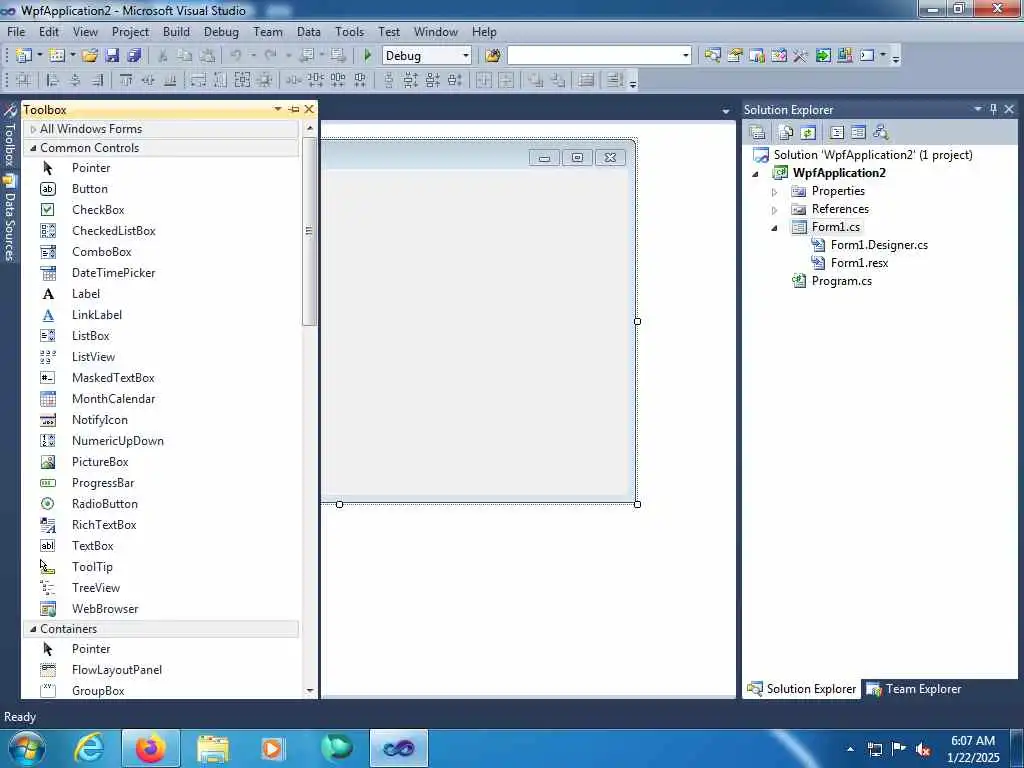Click the Open File folder icon
The width and height of the screenshot is (1024, 768).
click(90, 56)
